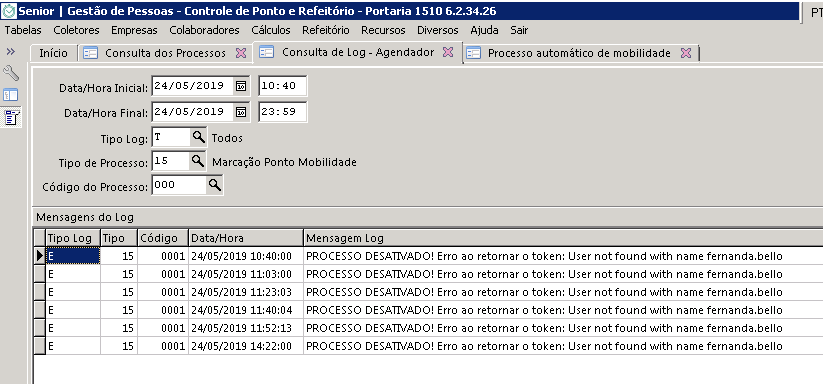Click the Senior application logo icon
823x384 pixels.
(9, 11)
